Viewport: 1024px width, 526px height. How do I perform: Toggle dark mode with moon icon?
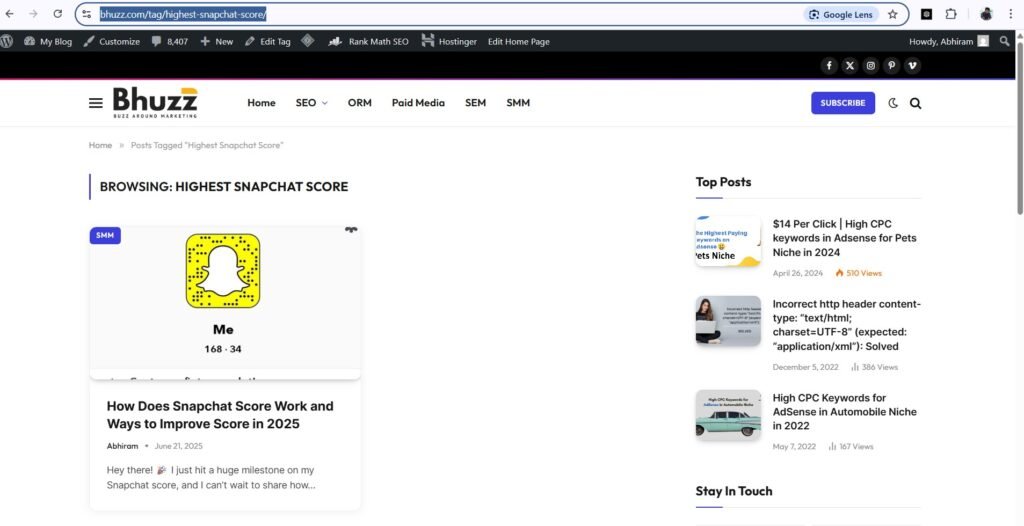pos(893,103)
